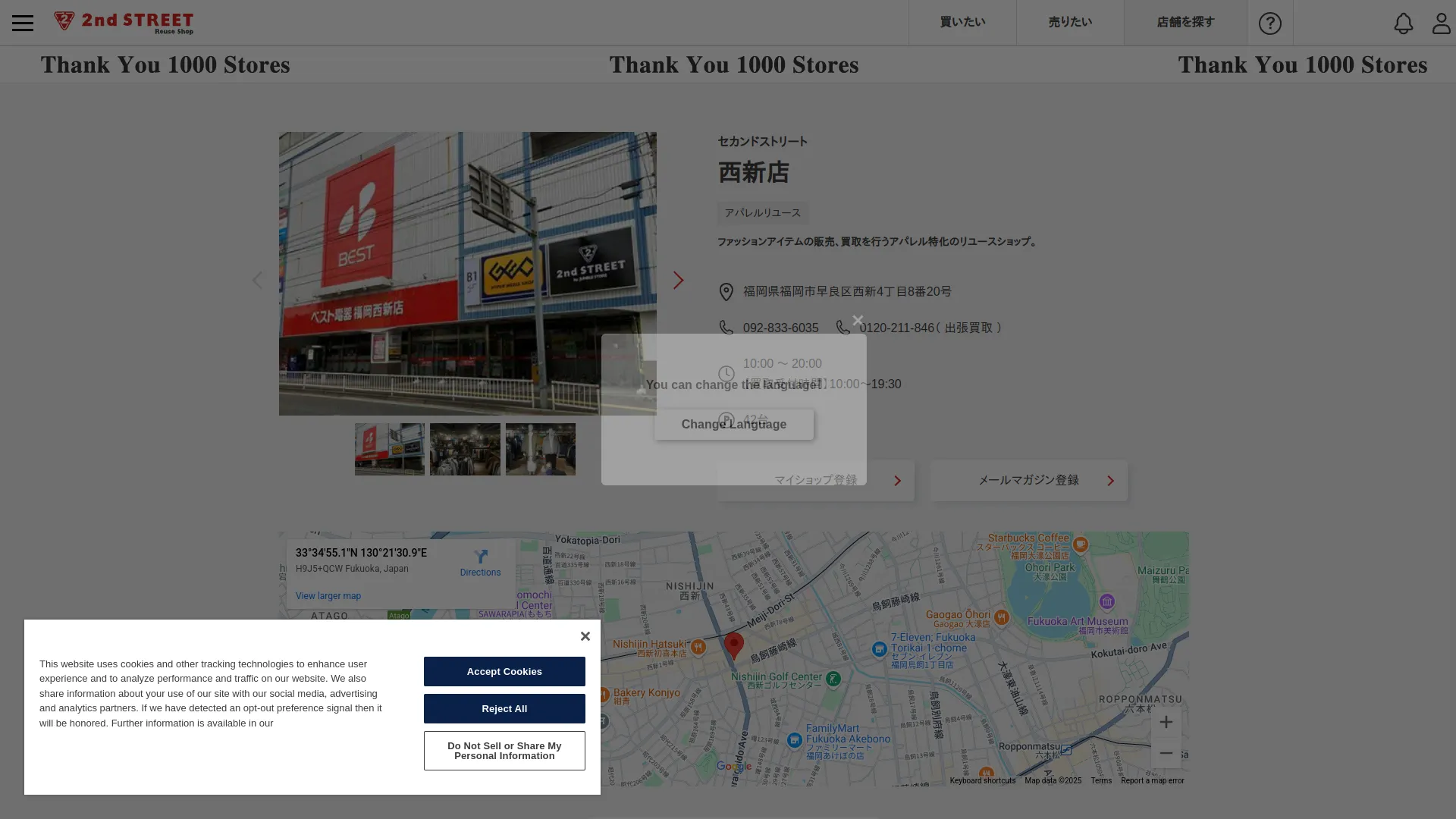Image resolution: width=1456 pixels, height=819 pixels.
Task: Click the address location pin icon
Action: click(726, 292)
